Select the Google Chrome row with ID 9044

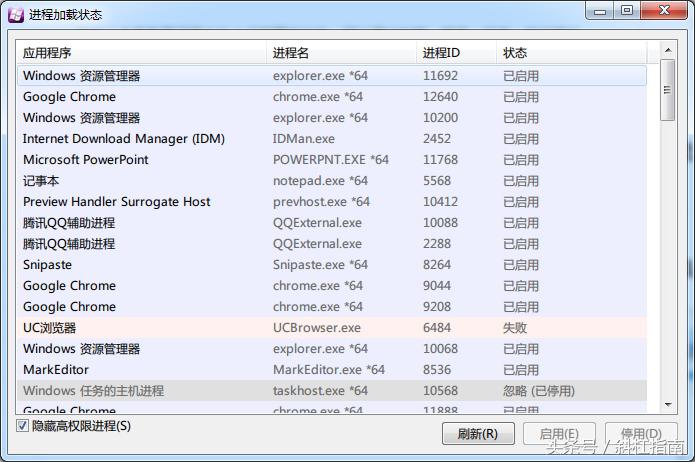tap(332, 286)
